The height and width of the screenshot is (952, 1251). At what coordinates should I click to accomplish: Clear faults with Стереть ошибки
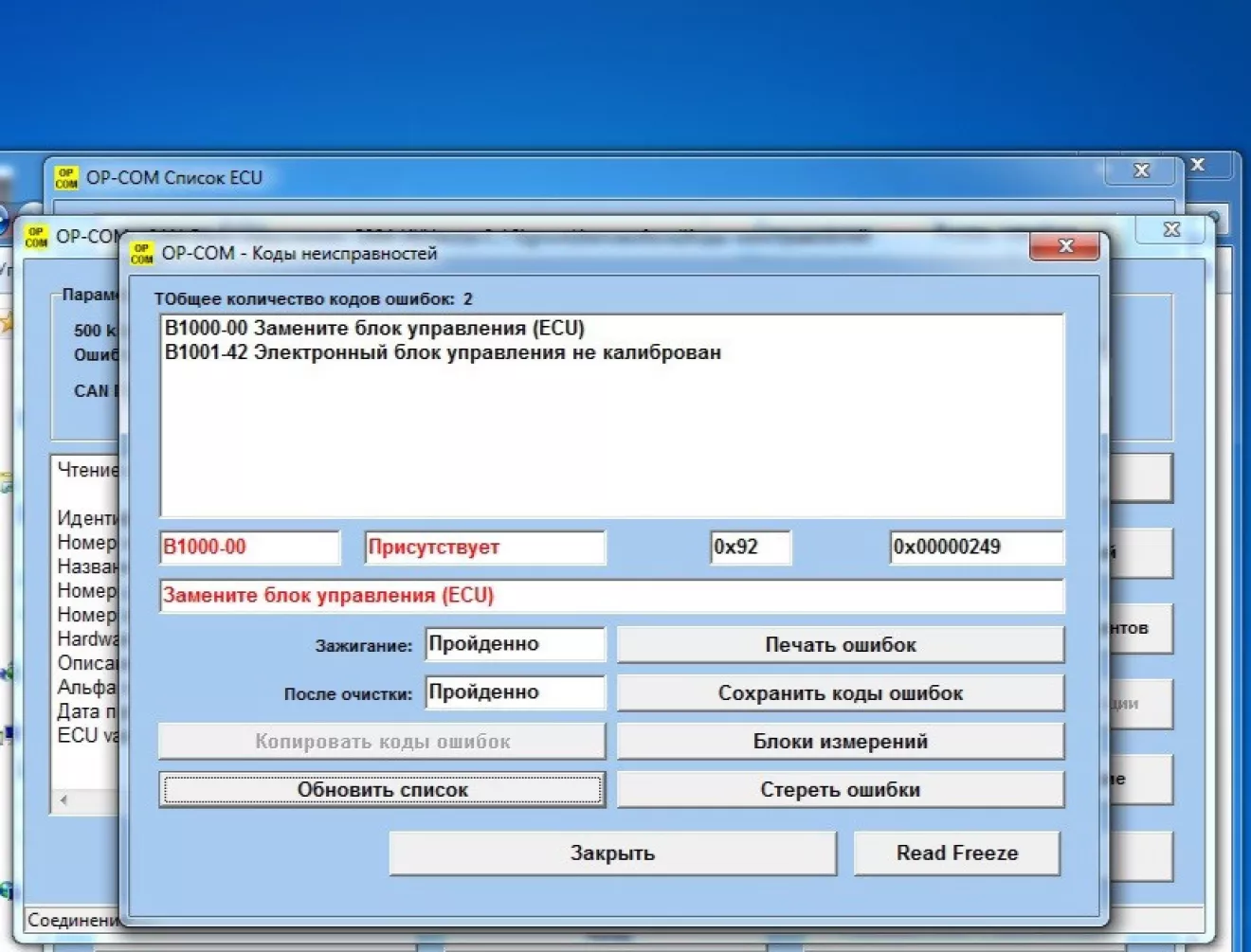tap(840, 790)
